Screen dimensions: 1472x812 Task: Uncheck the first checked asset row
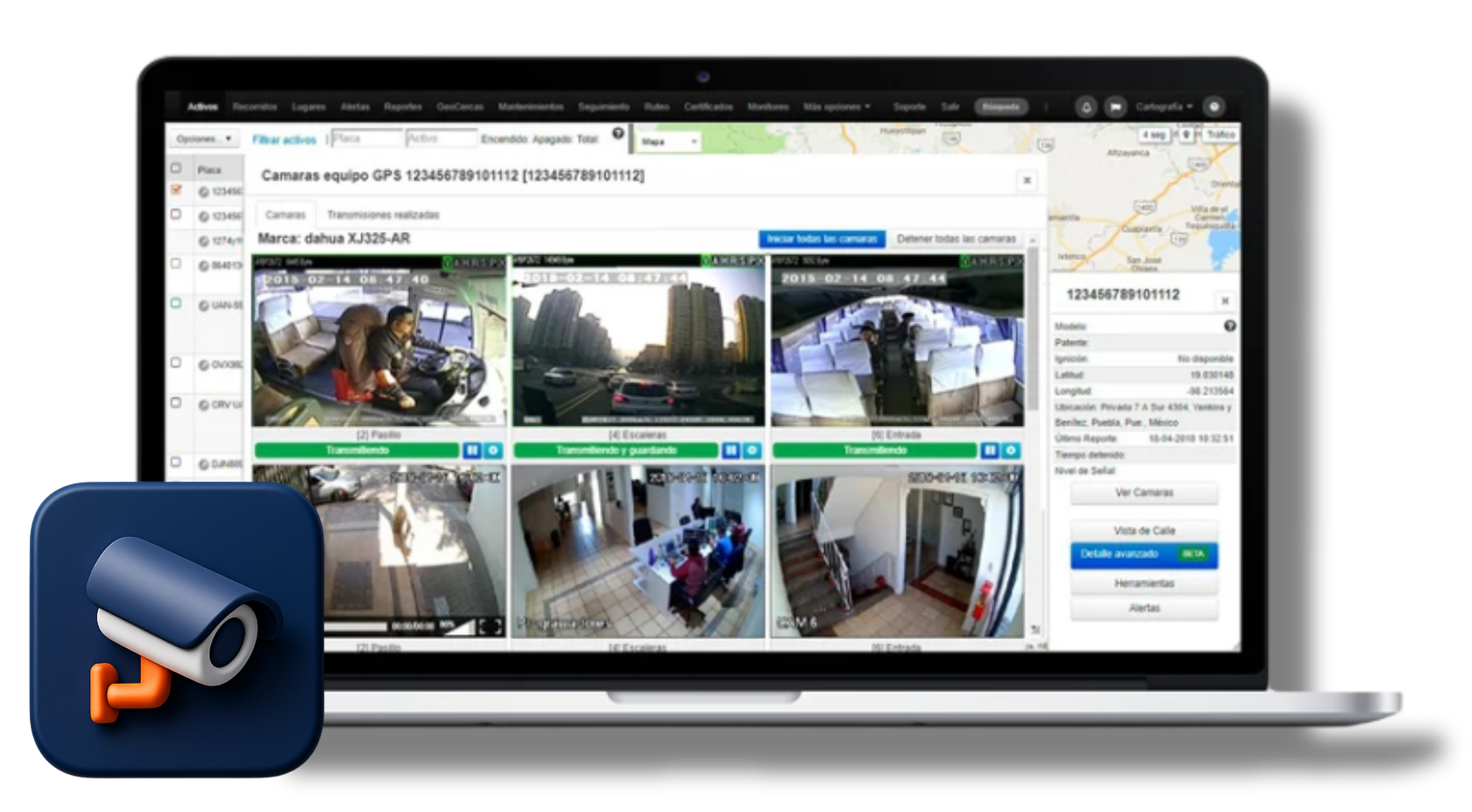177,190
